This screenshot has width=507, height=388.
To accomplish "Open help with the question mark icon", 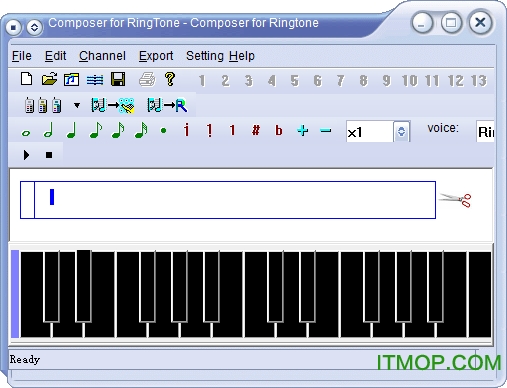I will coord(170,79).
